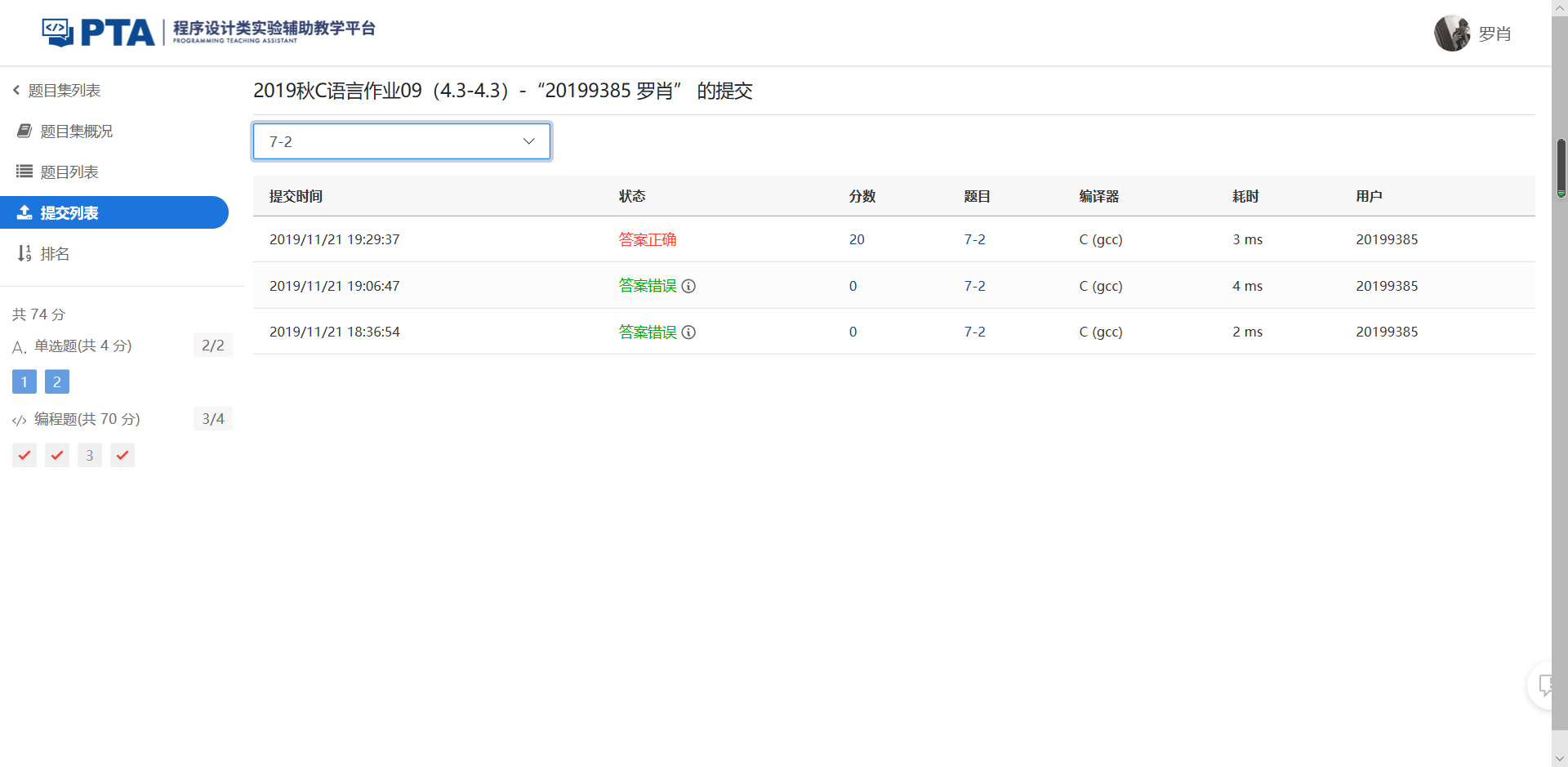
Task: Jump to multiple-choice question 2
Action: 57,381
